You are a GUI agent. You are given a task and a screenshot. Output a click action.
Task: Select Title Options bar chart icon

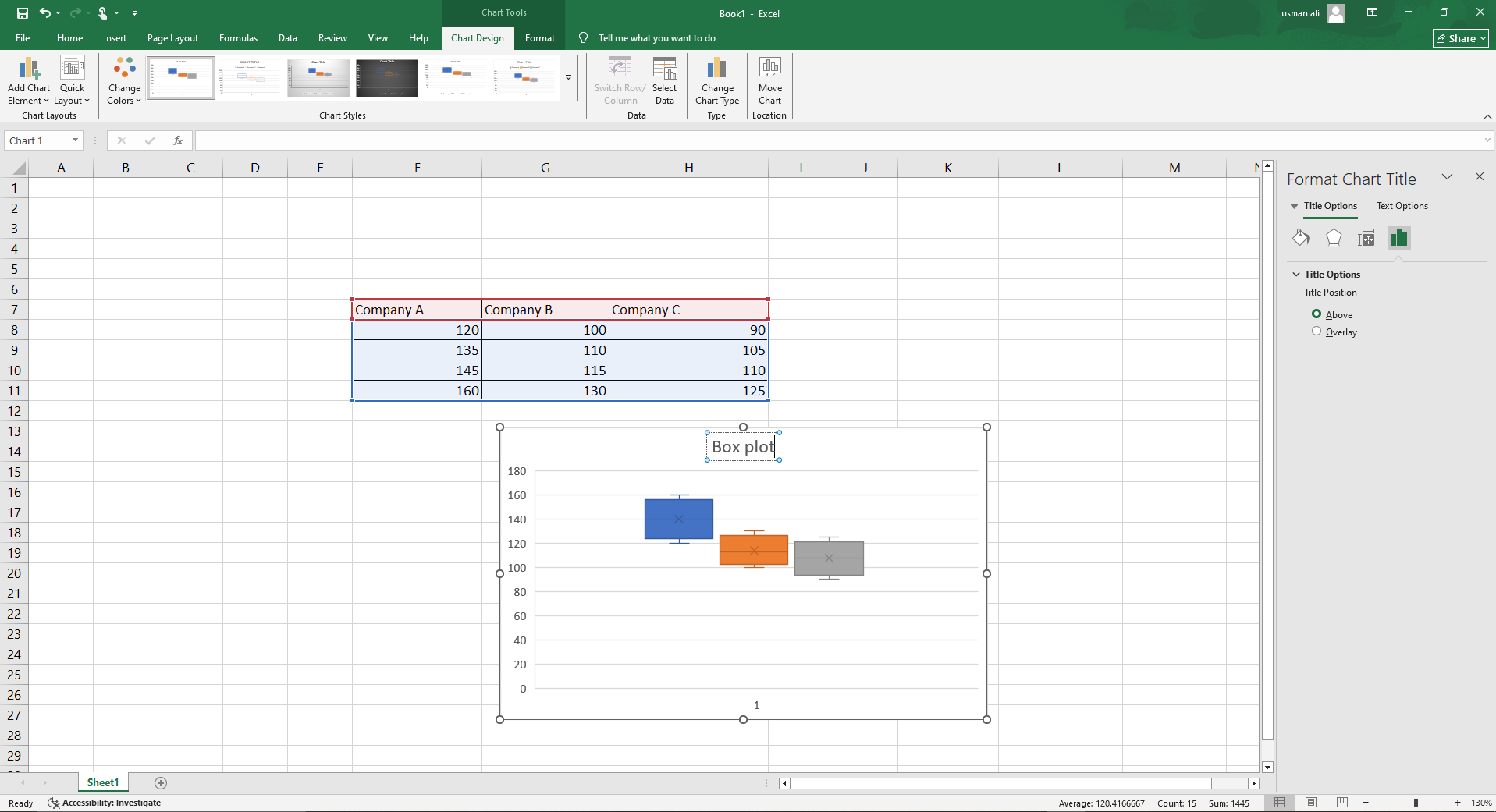[1399, 238]
